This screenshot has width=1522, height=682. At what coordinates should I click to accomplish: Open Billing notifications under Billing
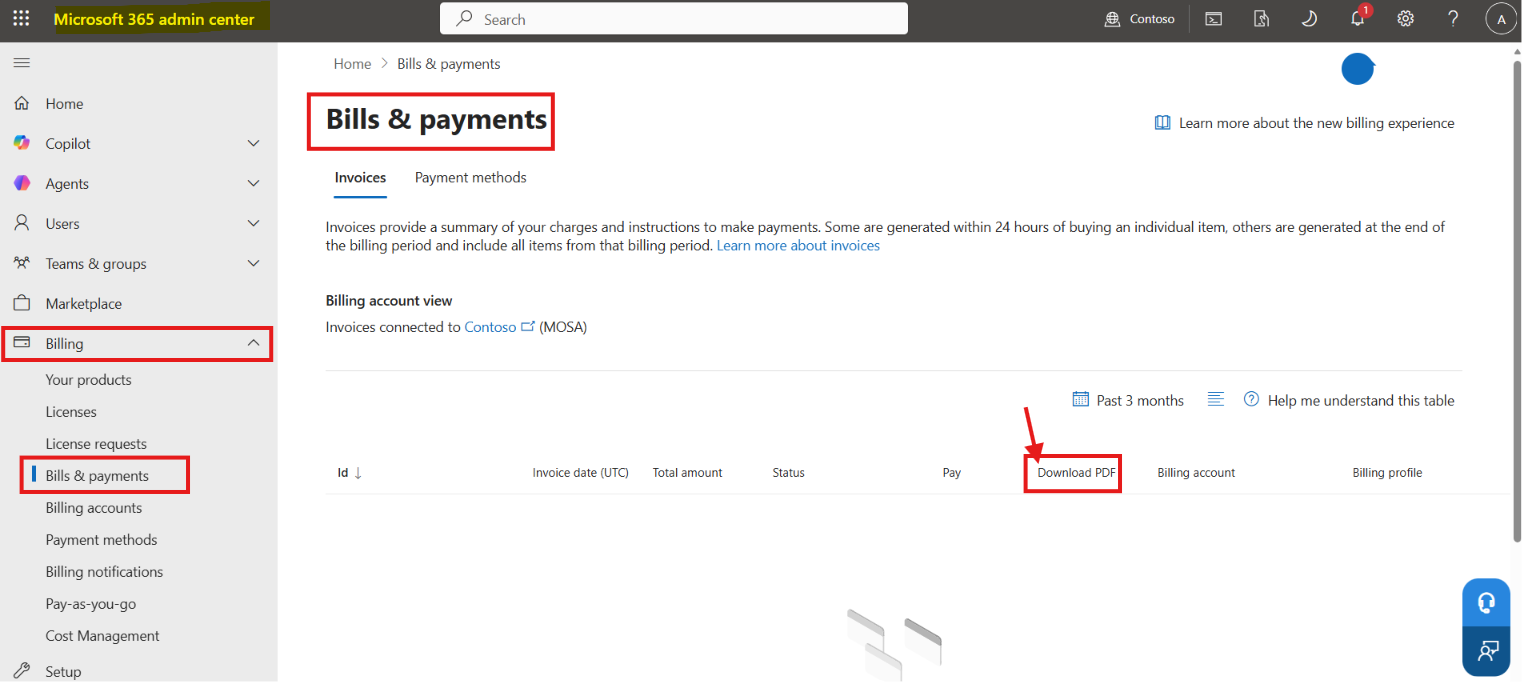104,572
